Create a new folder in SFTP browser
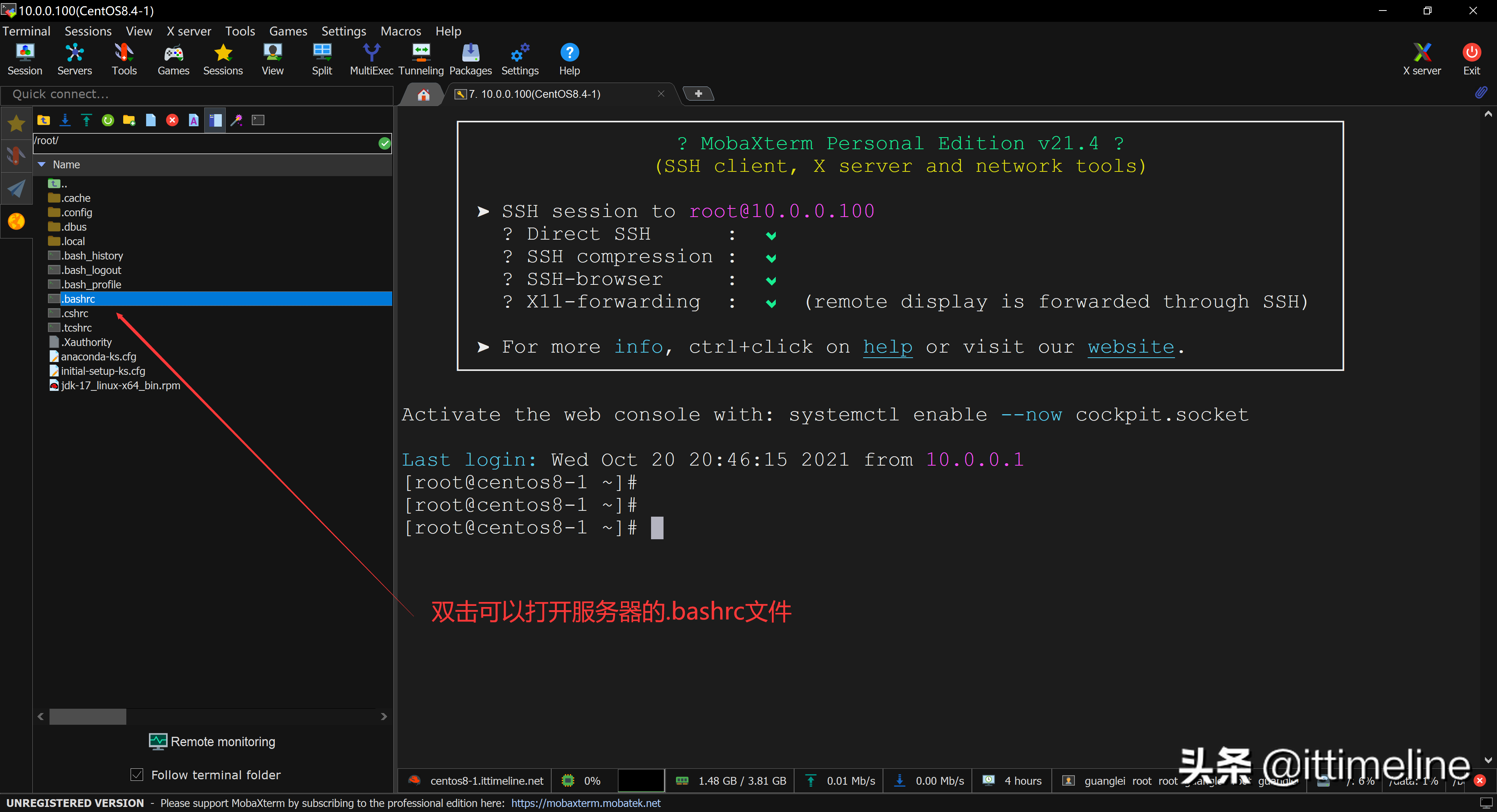Viewport: 1497px width, 812px height. point(129,120)
